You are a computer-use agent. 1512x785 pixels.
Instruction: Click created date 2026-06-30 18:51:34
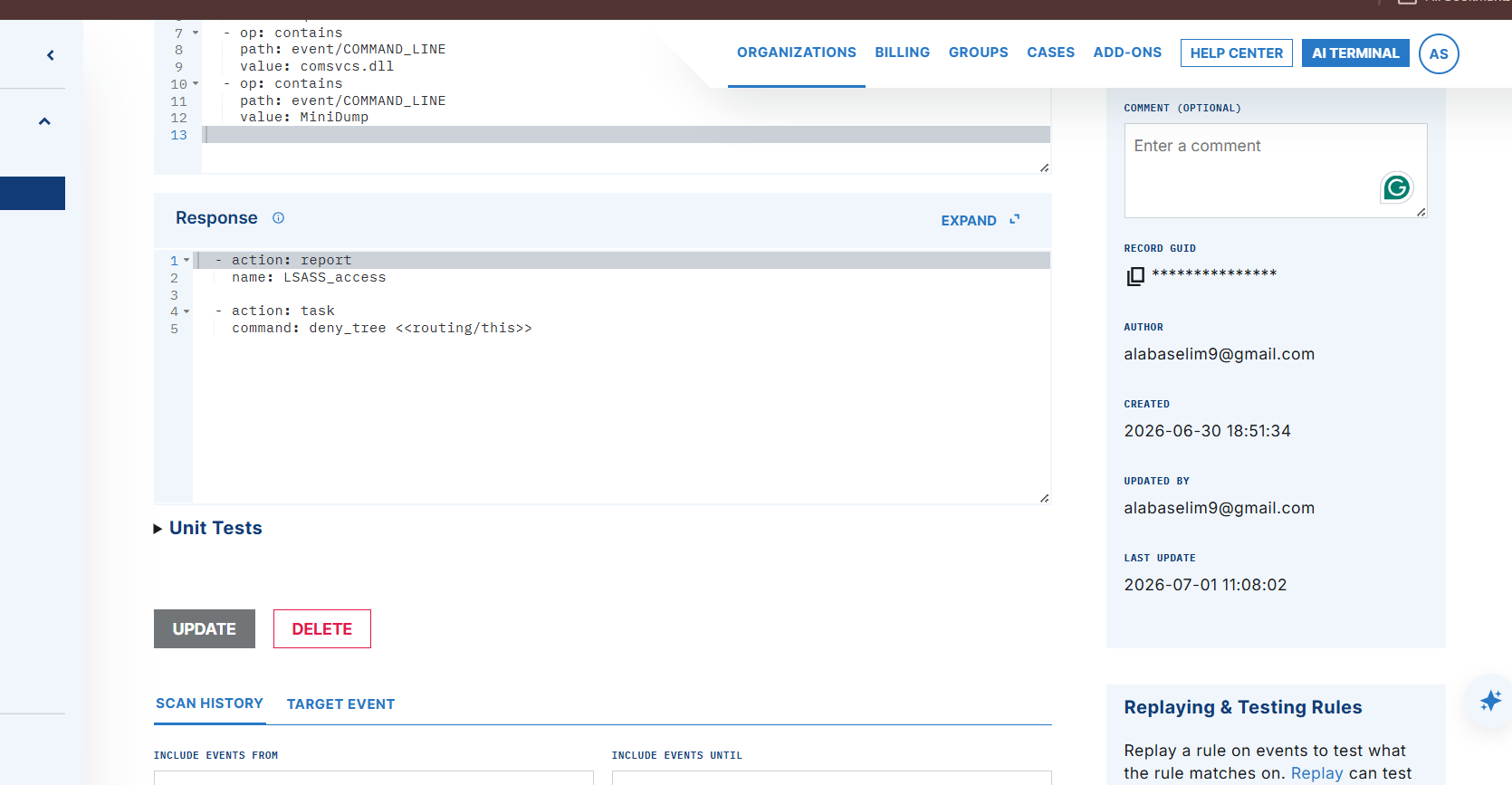pos(1207,431)
